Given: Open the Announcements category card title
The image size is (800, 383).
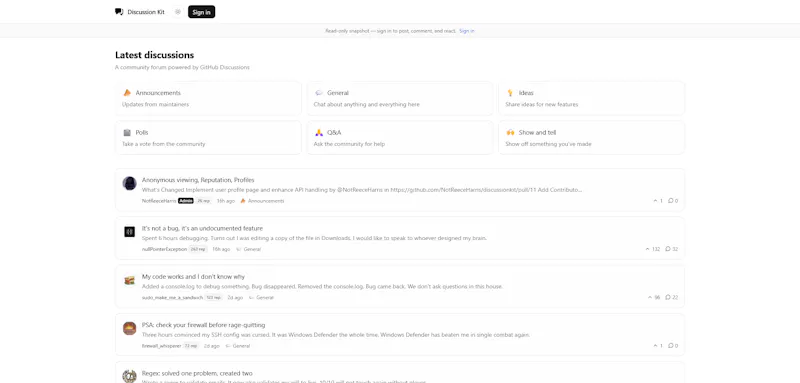Looking at the screenshot, I should (x=158, y=93).
